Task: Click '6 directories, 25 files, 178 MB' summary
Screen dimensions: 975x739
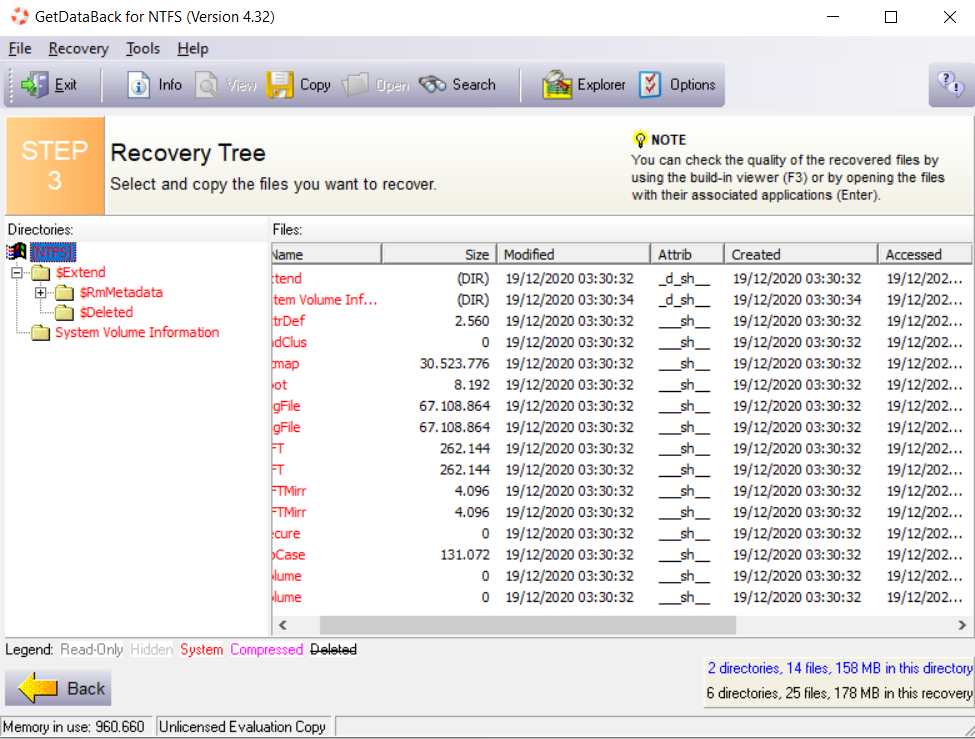Action: (839, 693)
